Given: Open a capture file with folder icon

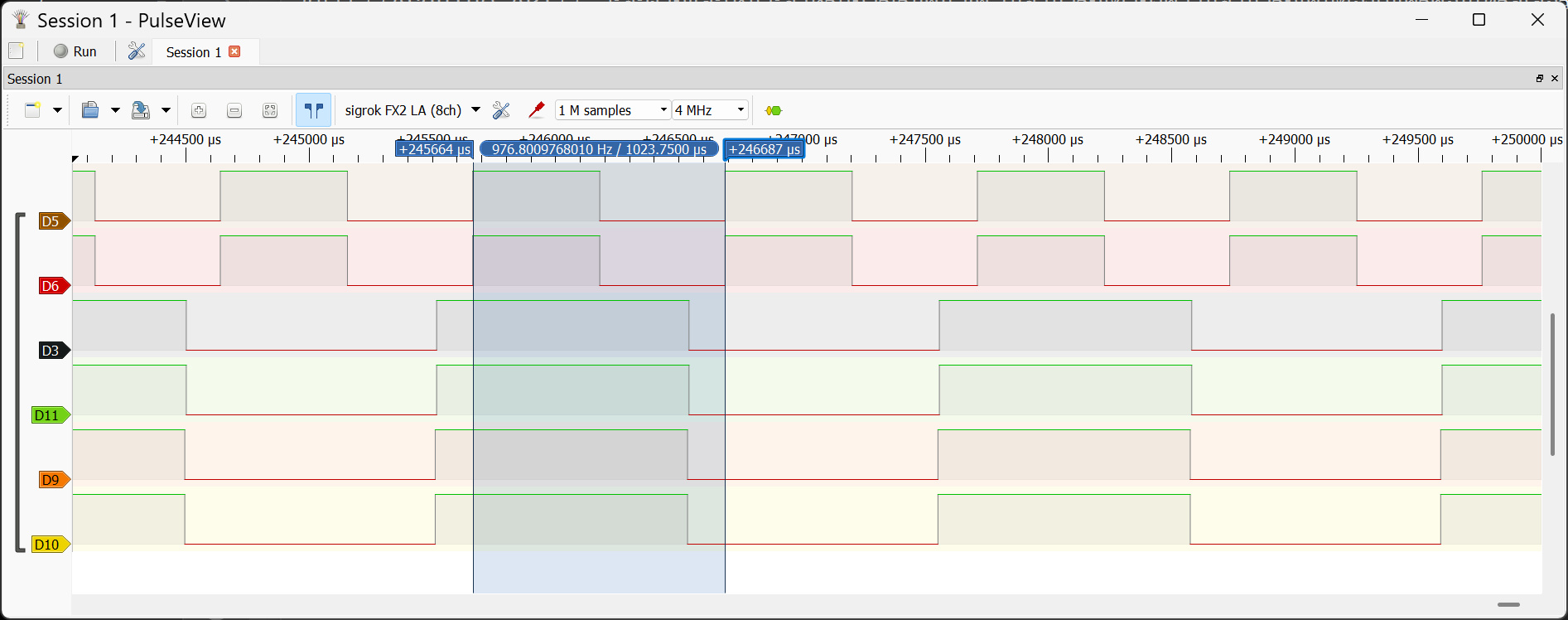Looking at the screenshot, I should (x=90, y=110).
